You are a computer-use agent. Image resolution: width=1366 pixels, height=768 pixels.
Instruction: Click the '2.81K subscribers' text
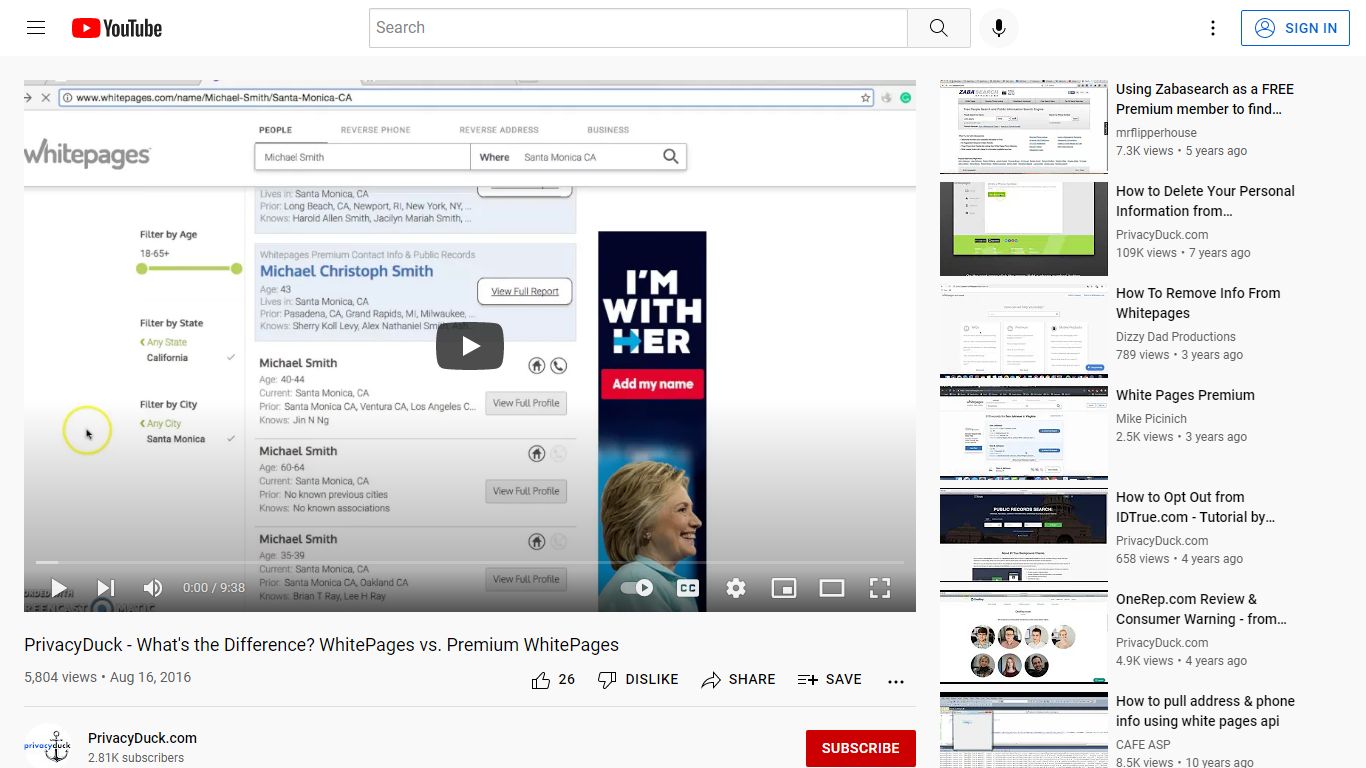click(x=136, y=758)
